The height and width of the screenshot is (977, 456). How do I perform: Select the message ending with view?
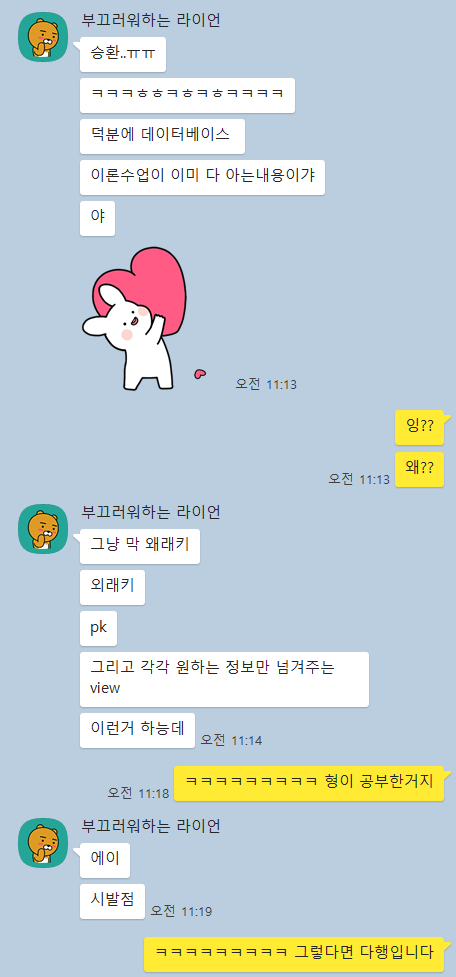[224, 679]
